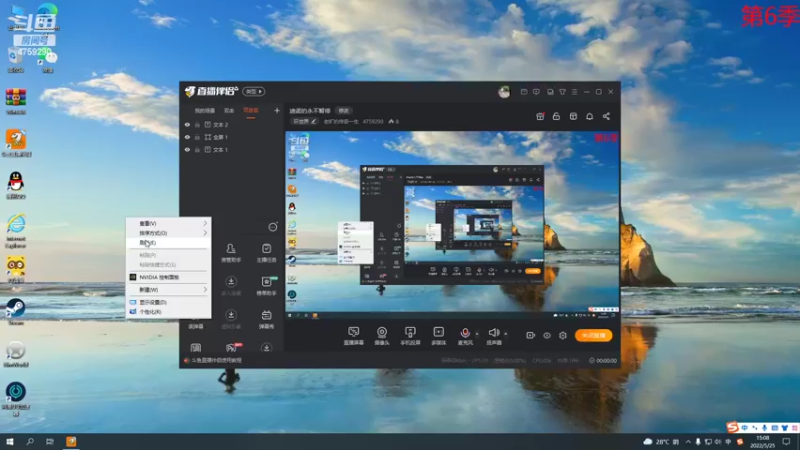This screenshot has height=450, width=800.
Task: Lock the 文本 2 layer
Action: pos(197,124)
